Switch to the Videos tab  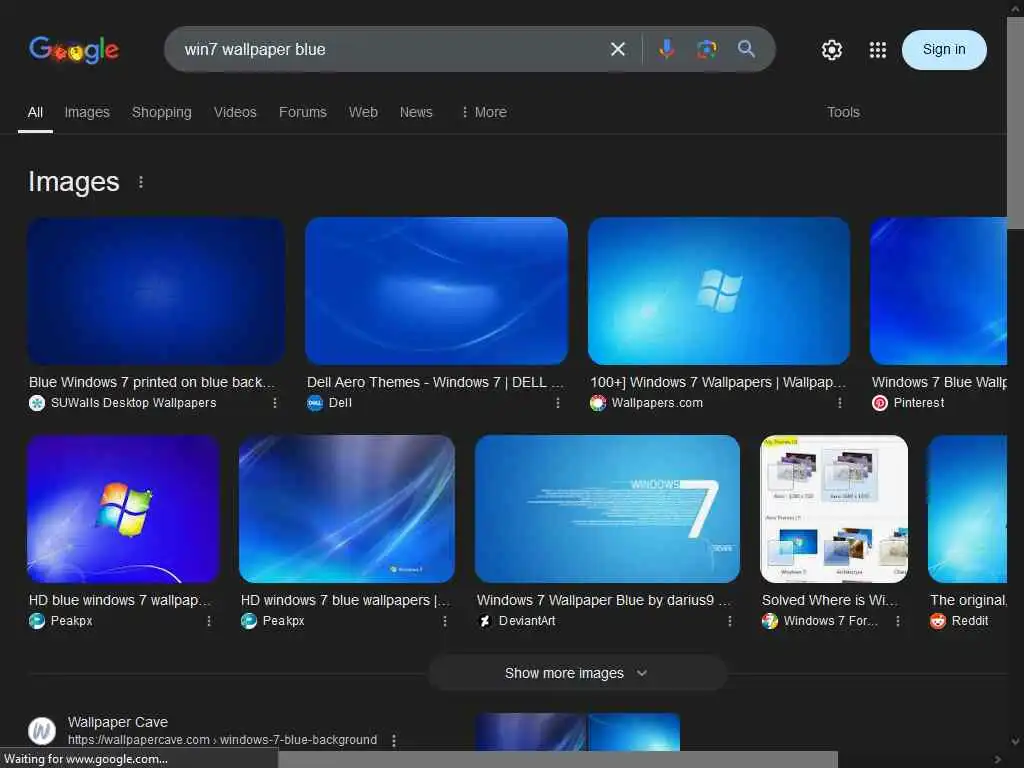click(x=235, y=112)
